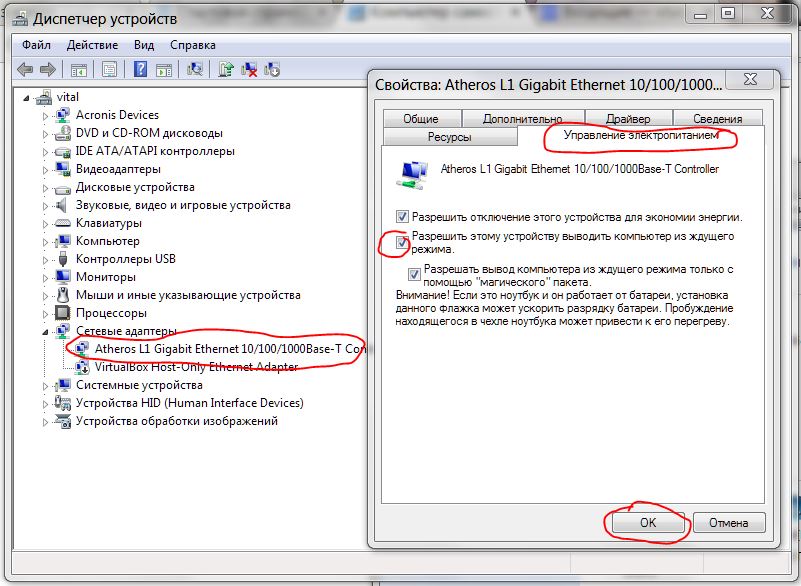Click the Acronis Devices category icon
Image resolution: width=801 pixels, height=586 pixels.
tap(62, 115)
